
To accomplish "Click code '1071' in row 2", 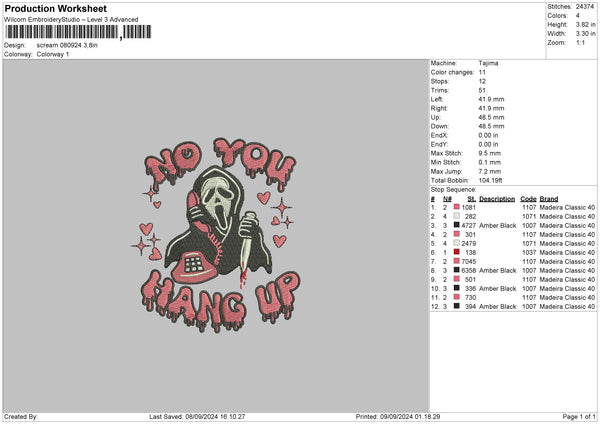I will (x=529, y=217).
